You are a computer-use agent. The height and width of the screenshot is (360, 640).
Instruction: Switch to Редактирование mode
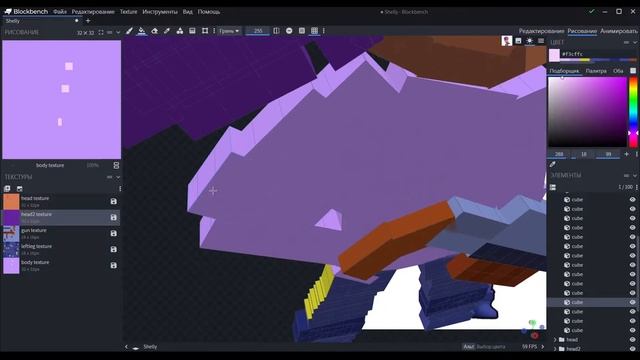pos(541,31)
